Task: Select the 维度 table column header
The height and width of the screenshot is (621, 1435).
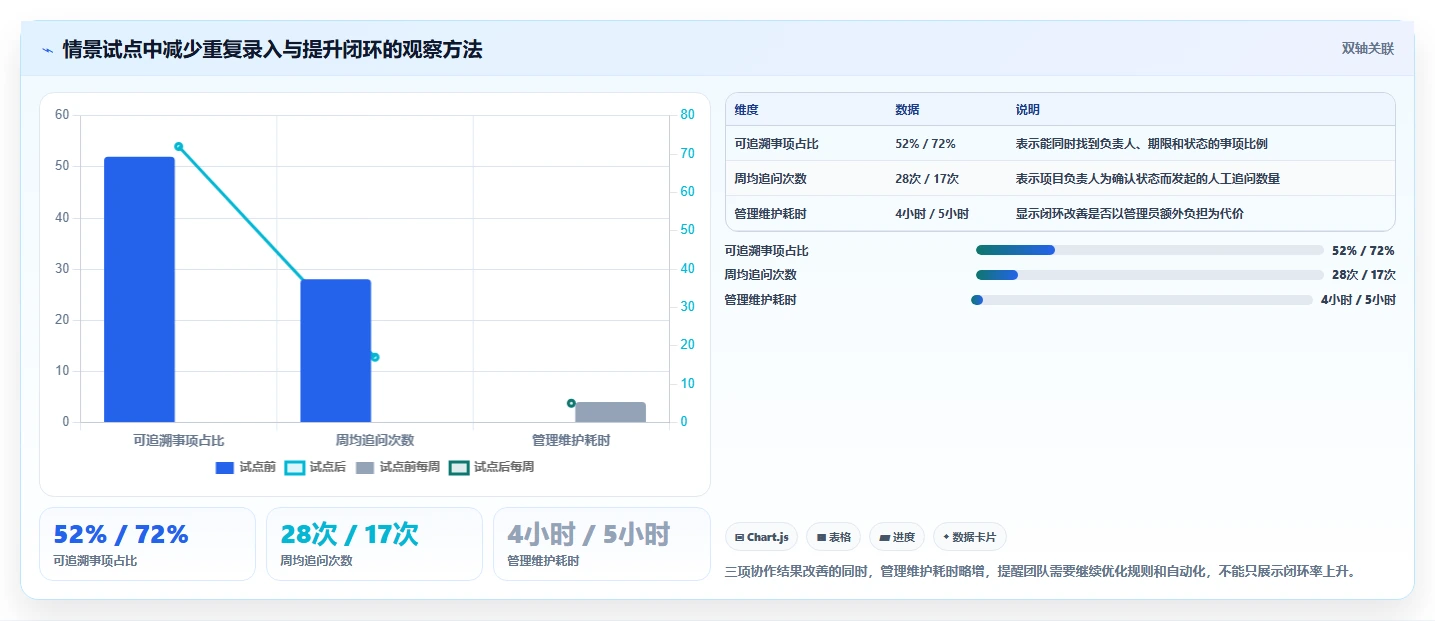Action: 746,110
